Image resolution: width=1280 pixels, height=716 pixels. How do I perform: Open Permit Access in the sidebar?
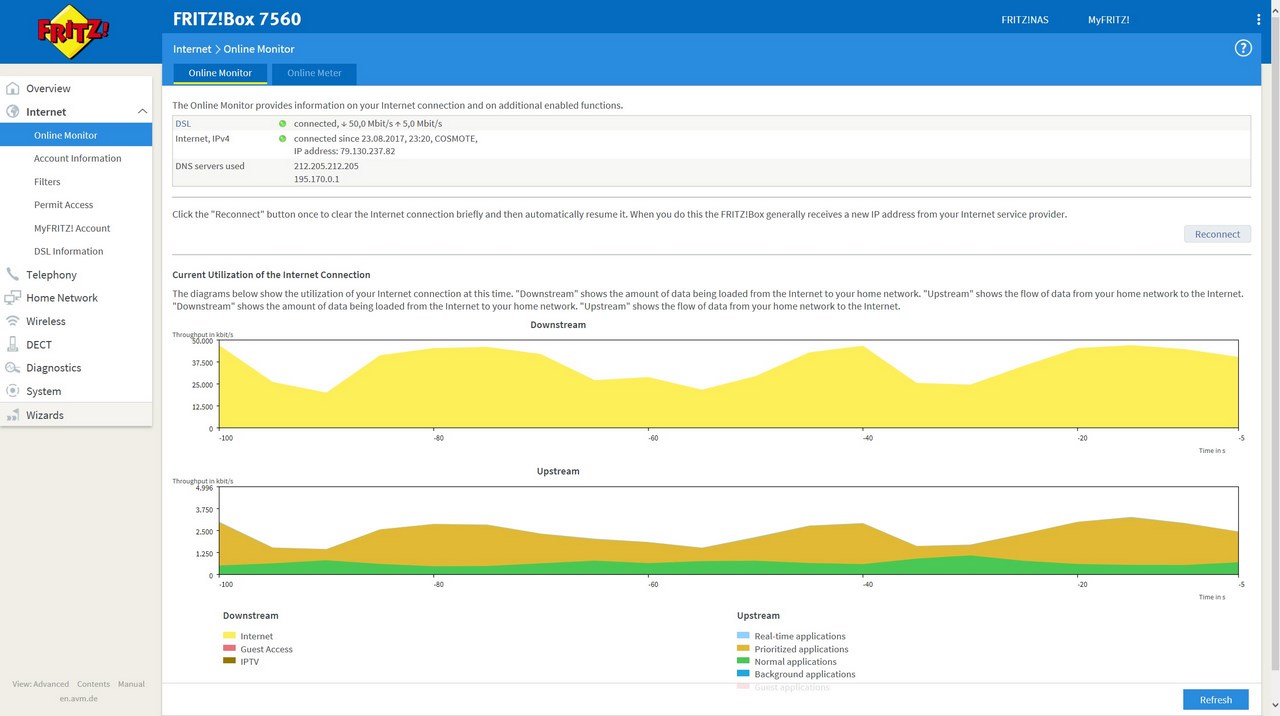tap(63, 205)
